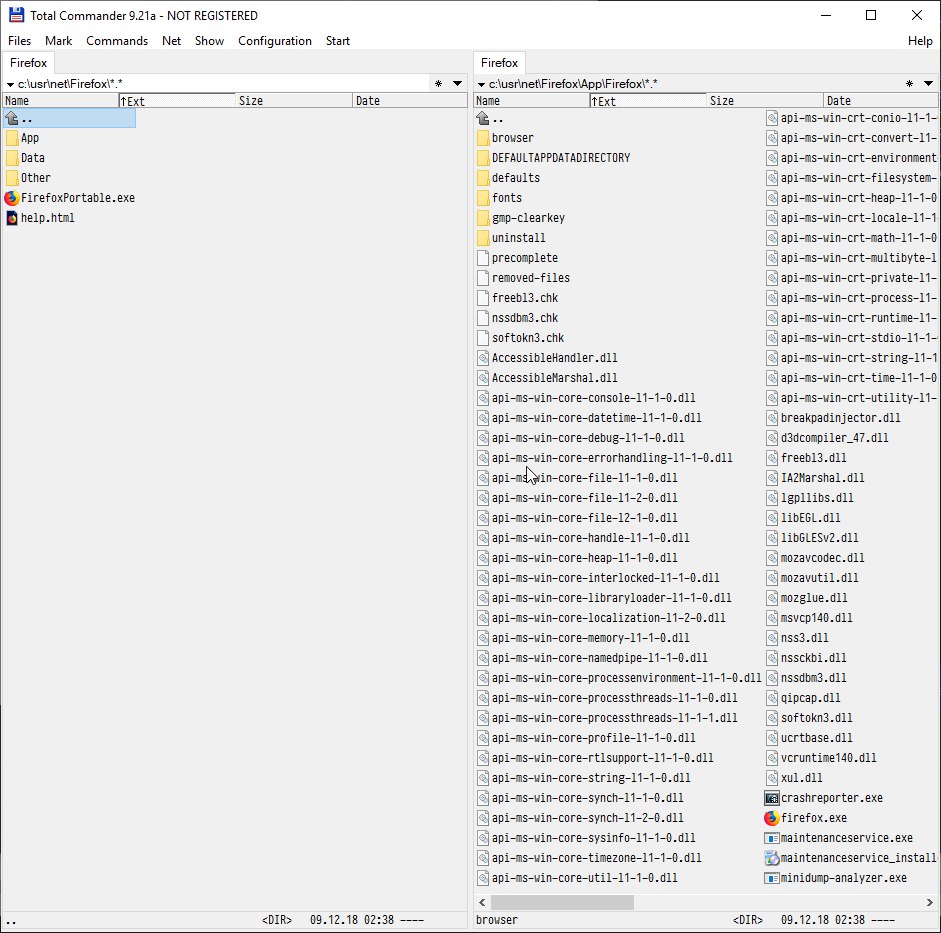Sort right panel by Size column
Image resolution: width=941 pixels, height=933 pixels.
765,101
